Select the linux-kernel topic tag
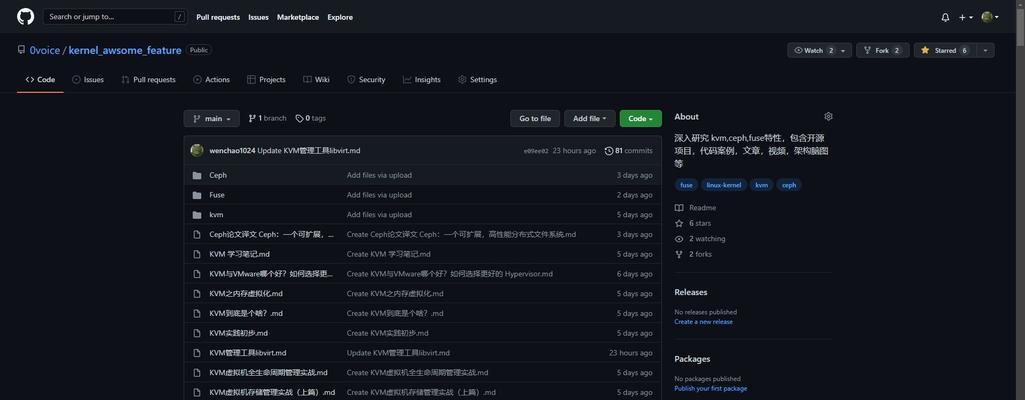The image size is (1025, 400). click(x=724, y=185)
